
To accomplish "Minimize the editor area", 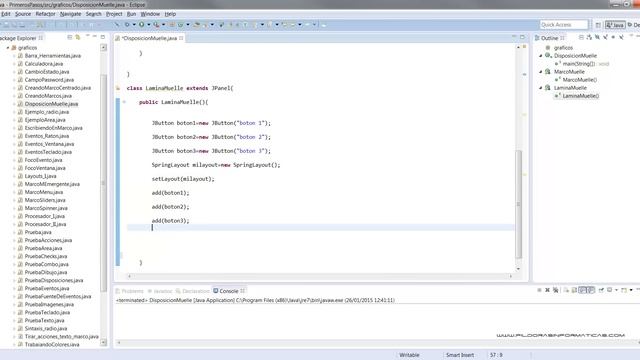I will tap(514, 37).
